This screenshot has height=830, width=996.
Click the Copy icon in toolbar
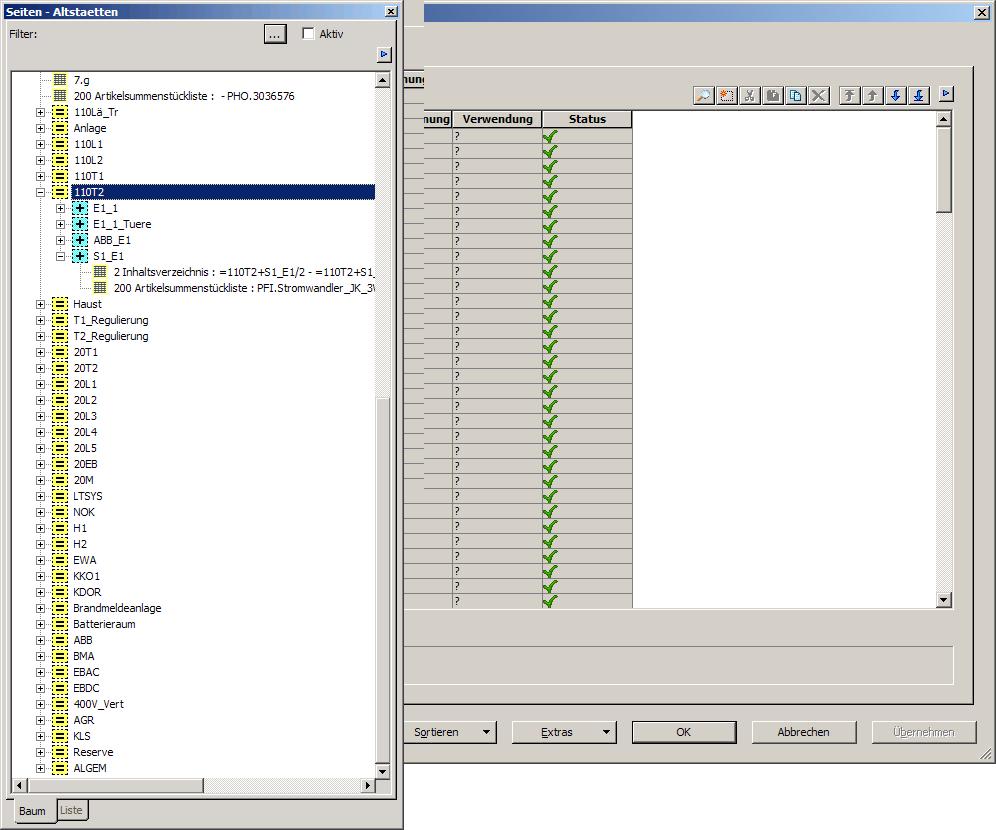point(796,95)
